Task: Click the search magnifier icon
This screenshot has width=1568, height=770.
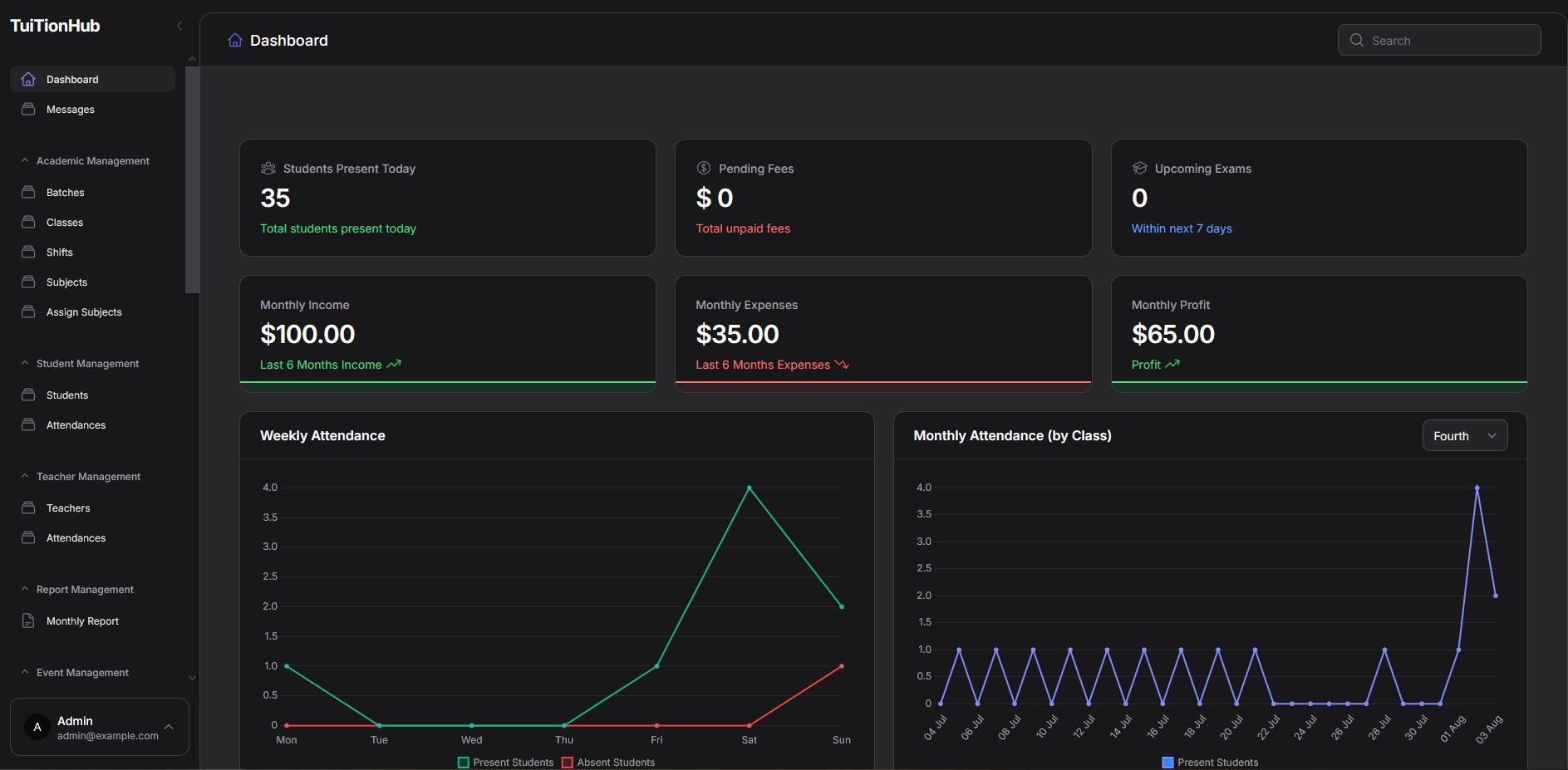Action: pyautogui.click(x=1357, y=40)
